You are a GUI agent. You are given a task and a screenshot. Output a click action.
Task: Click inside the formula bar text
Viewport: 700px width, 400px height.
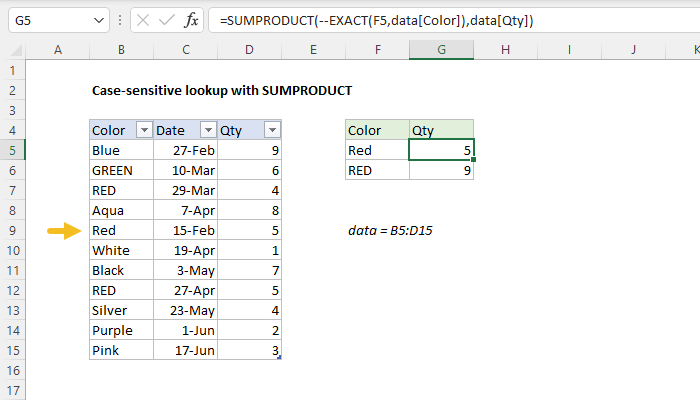[376, 21]
